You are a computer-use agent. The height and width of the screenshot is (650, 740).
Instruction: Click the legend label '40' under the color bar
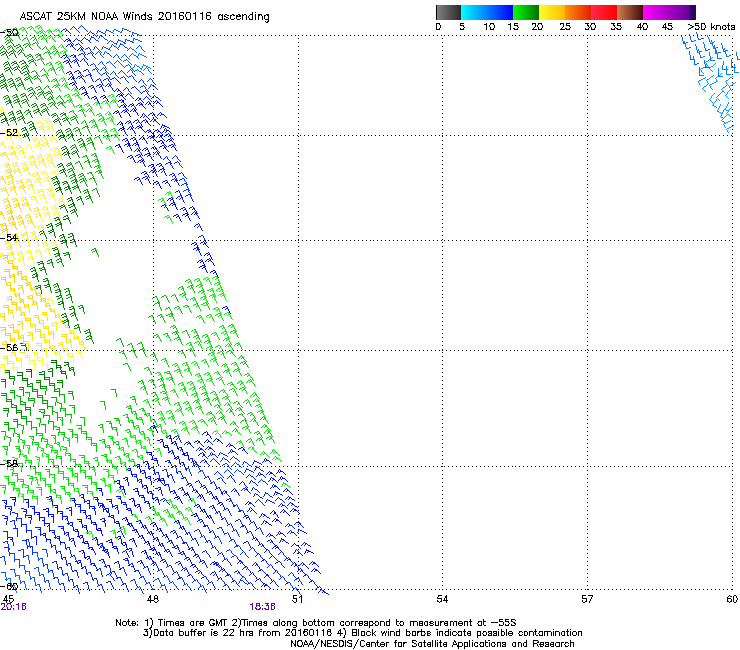642,27
